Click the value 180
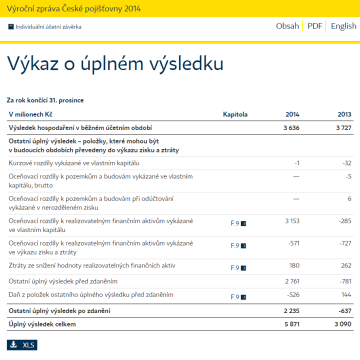The width and height of the screenshot is (360, 360). [x=294, y=266]
